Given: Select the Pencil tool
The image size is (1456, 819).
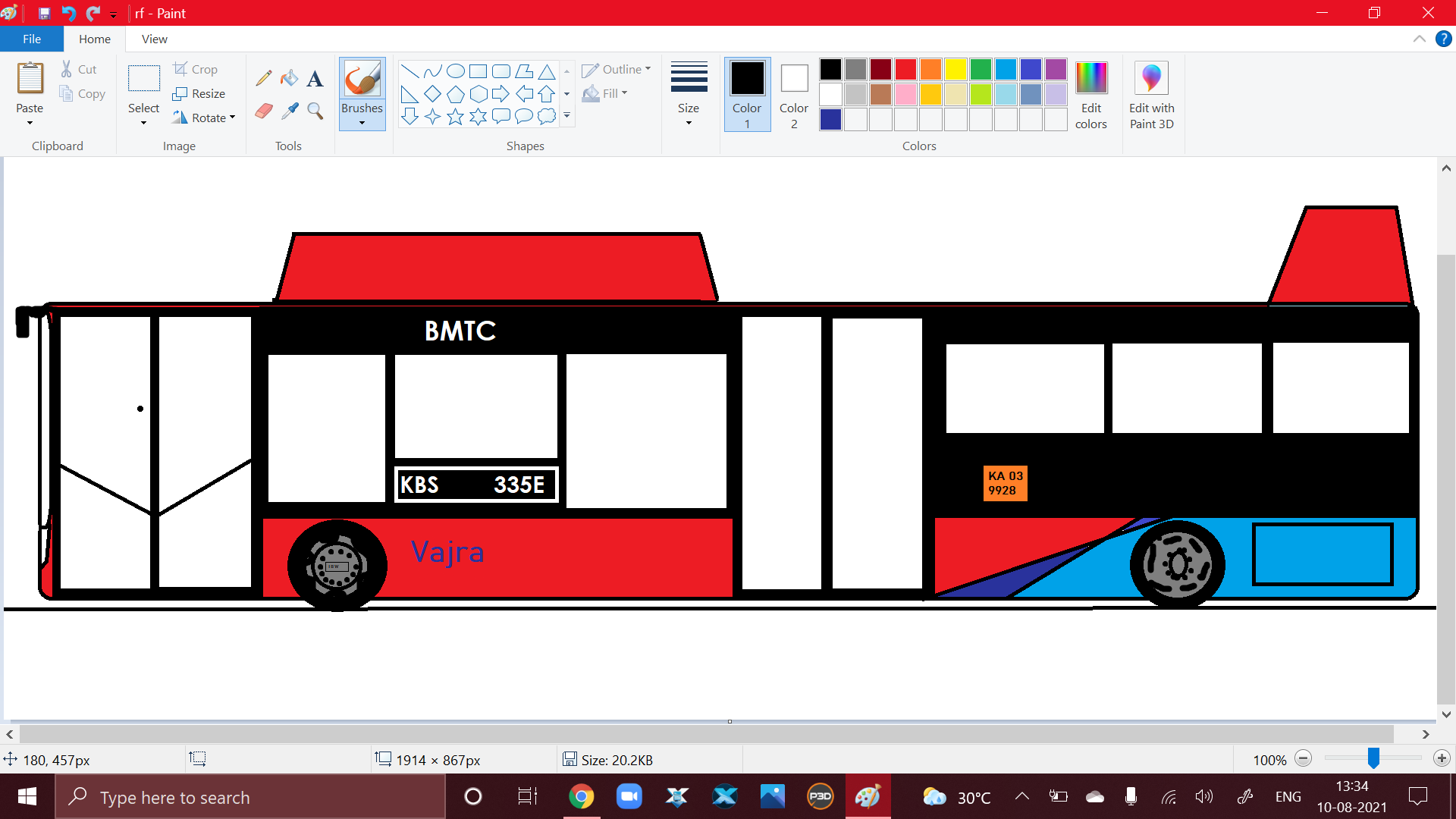Looking at the screenshot, I should click(x=263, y=78).
